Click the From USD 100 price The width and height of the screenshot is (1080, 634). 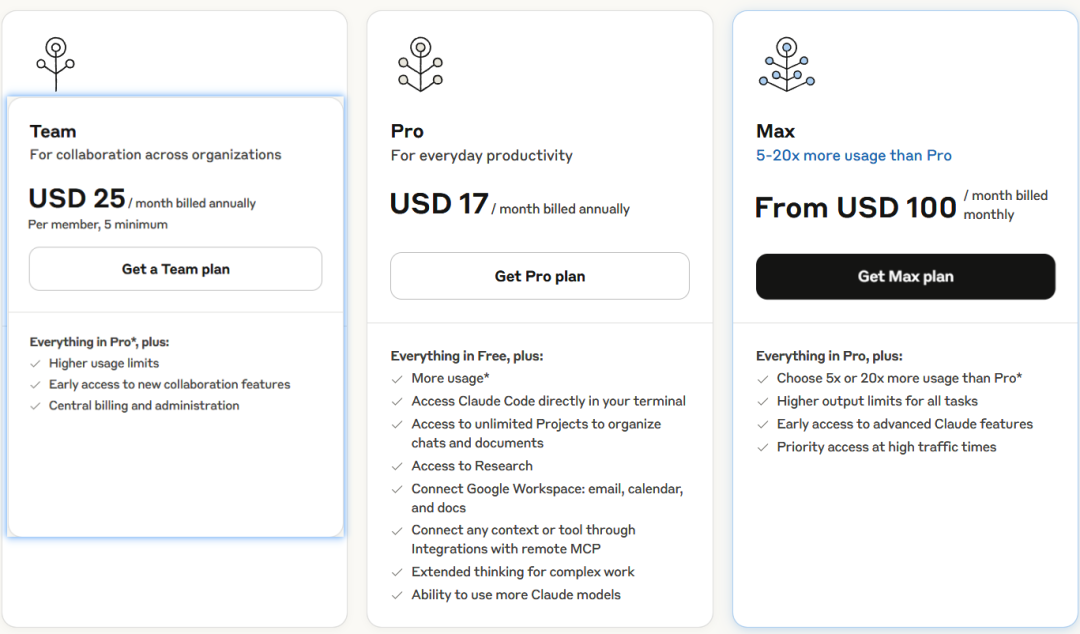click(856, 207)
